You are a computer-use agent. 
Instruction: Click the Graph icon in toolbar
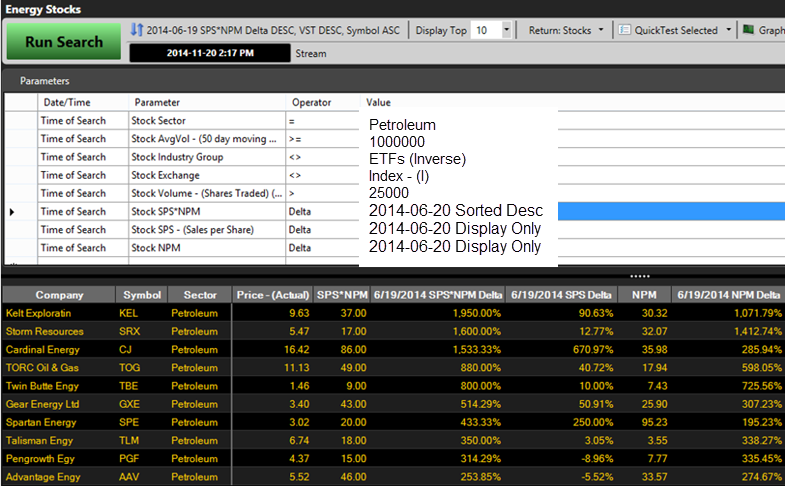(x=748, y=30)
